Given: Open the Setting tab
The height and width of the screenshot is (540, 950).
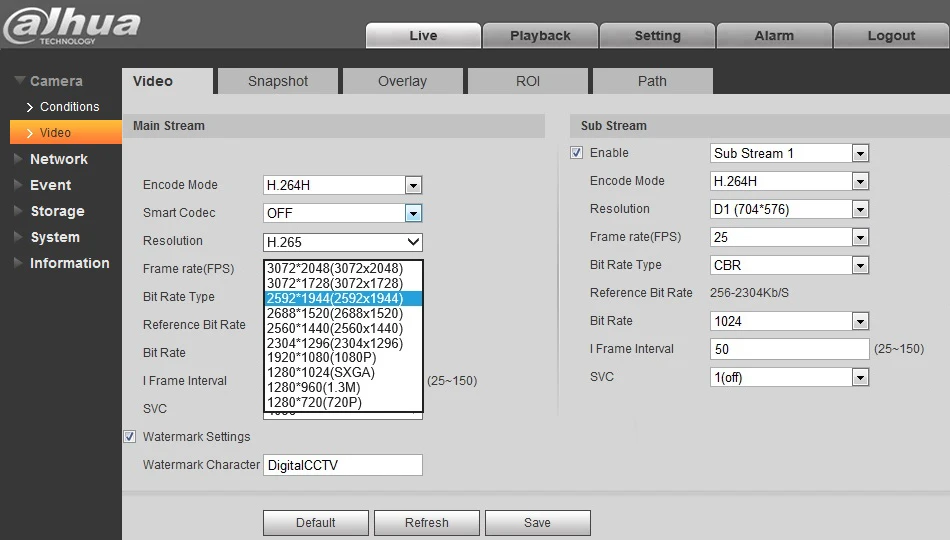Looking at the screenshot, I should pos(657,36).
